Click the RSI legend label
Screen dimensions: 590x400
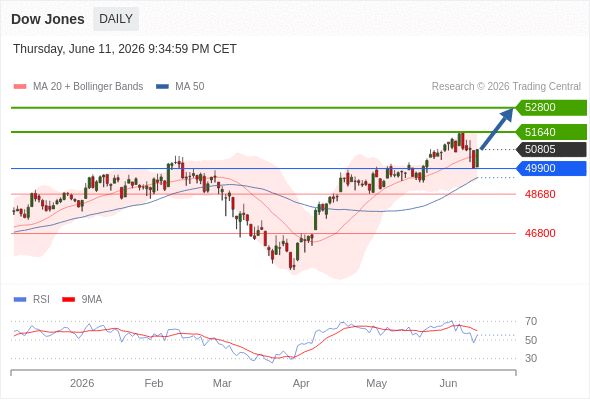41,300
